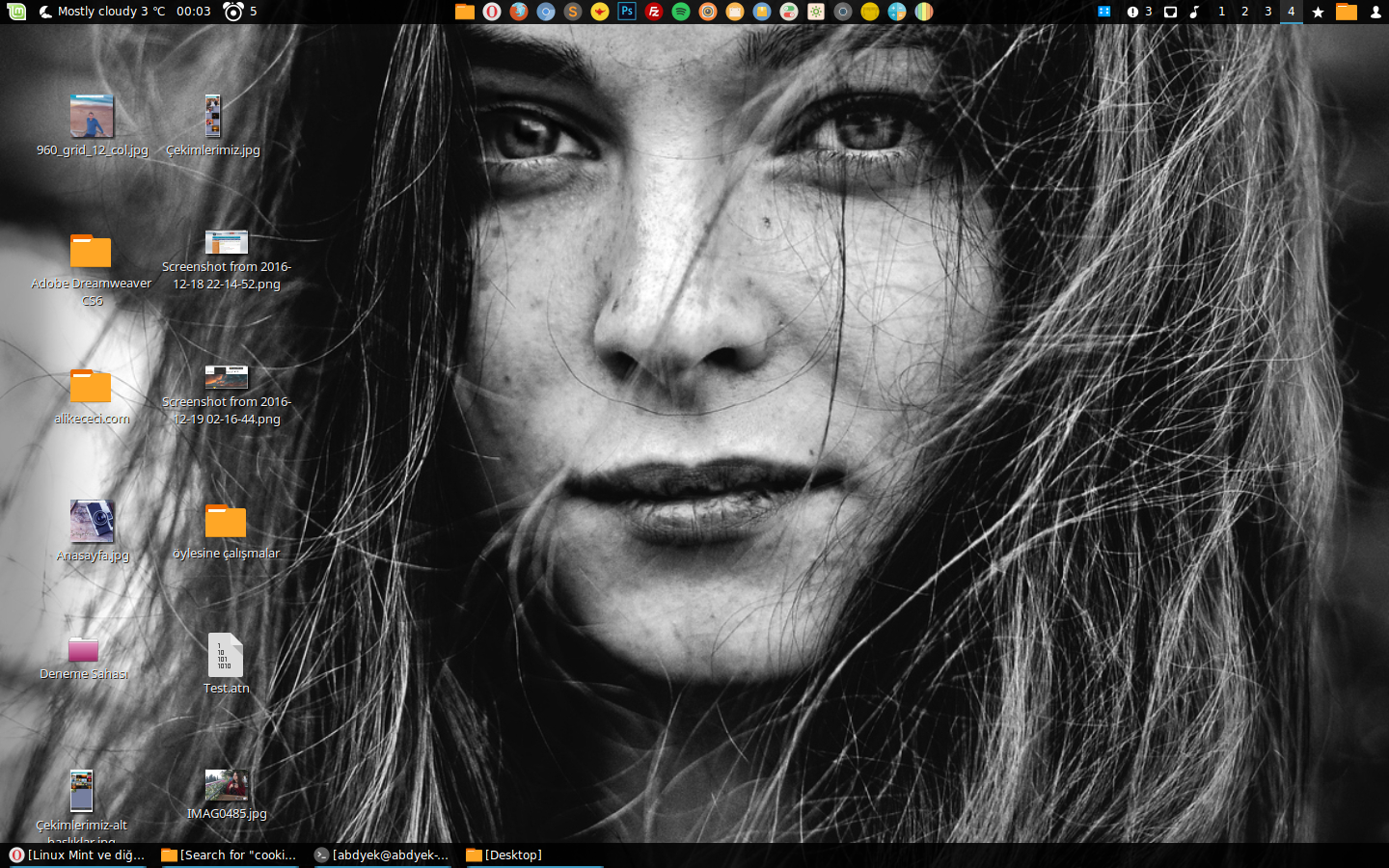Launch Chromium from the panel
This screenshot has height=868, width=1389.
[546, 12]
